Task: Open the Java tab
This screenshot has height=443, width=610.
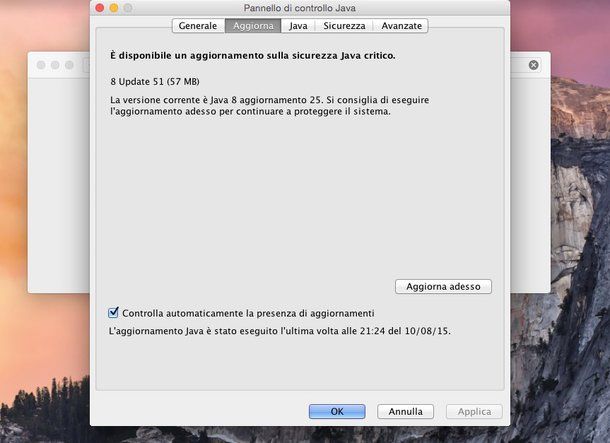Action: (298, 26)
